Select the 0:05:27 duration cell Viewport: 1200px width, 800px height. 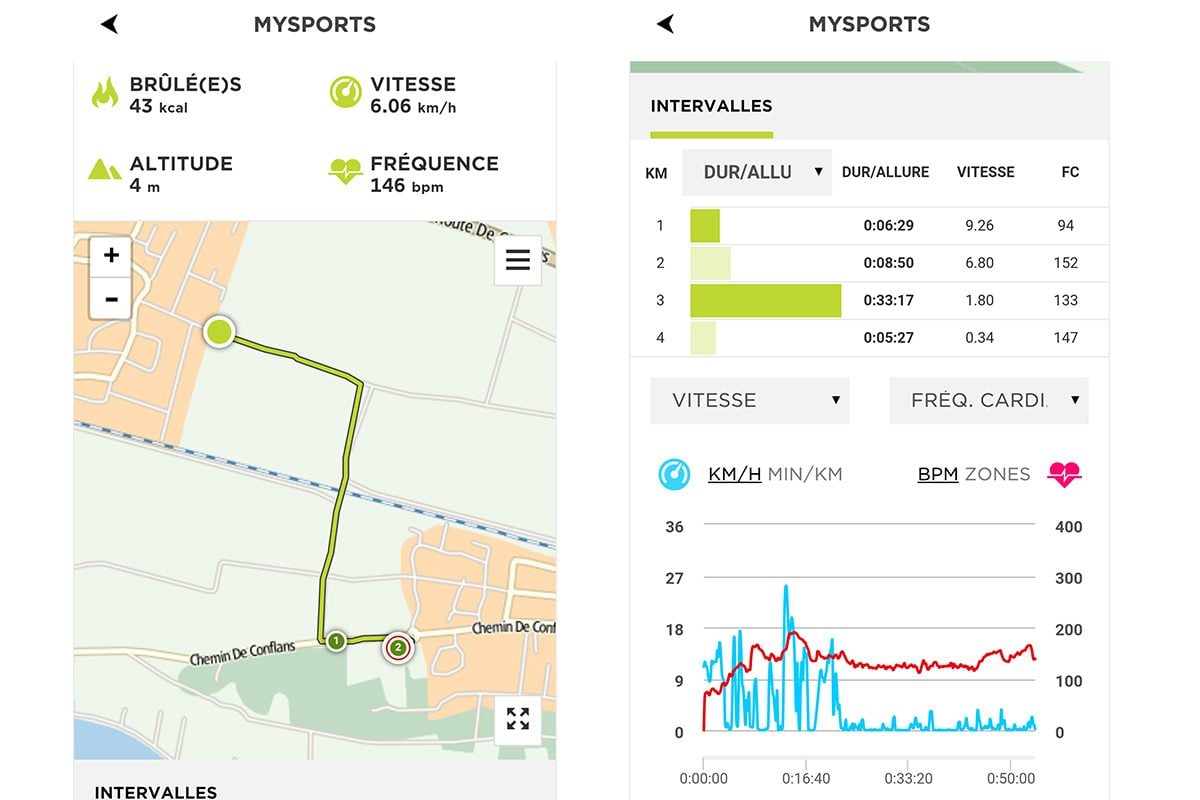(x=889, y=338)
